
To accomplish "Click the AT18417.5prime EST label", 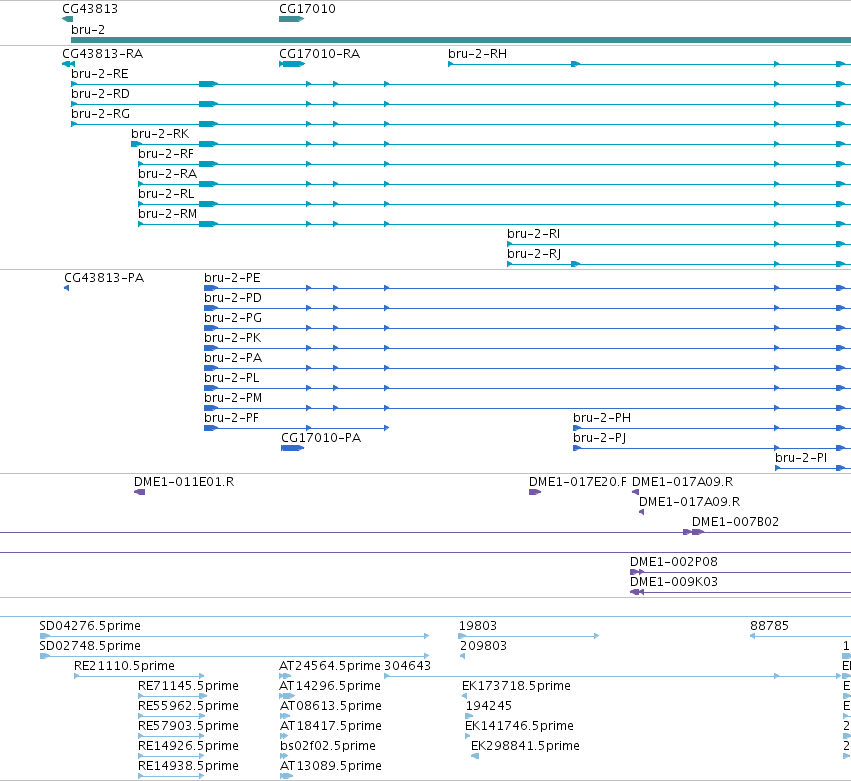I will pyautogui.click(x=331, y=727).
